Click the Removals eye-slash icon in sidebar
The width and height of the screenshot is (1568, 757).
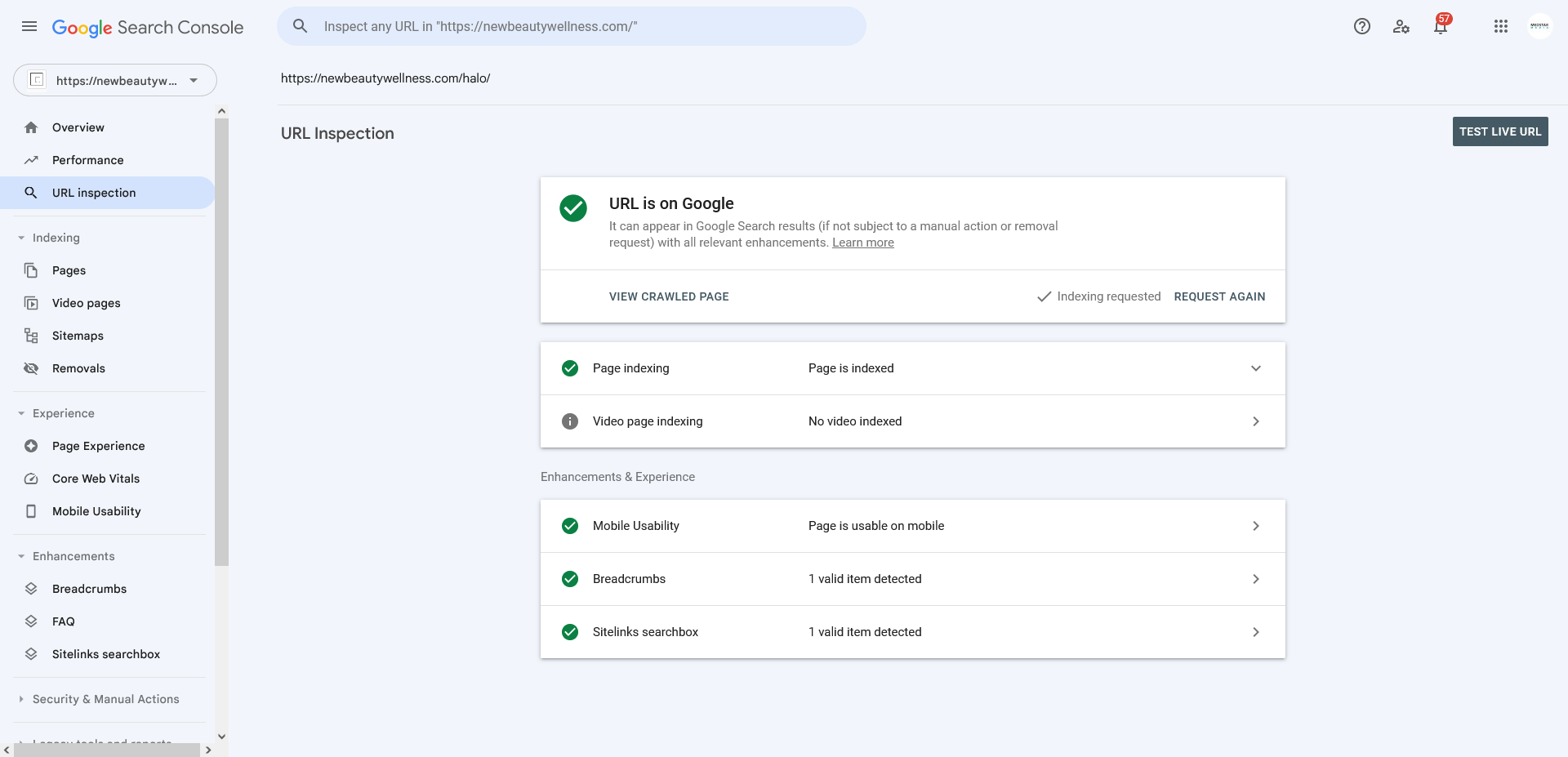coord(31,368)
